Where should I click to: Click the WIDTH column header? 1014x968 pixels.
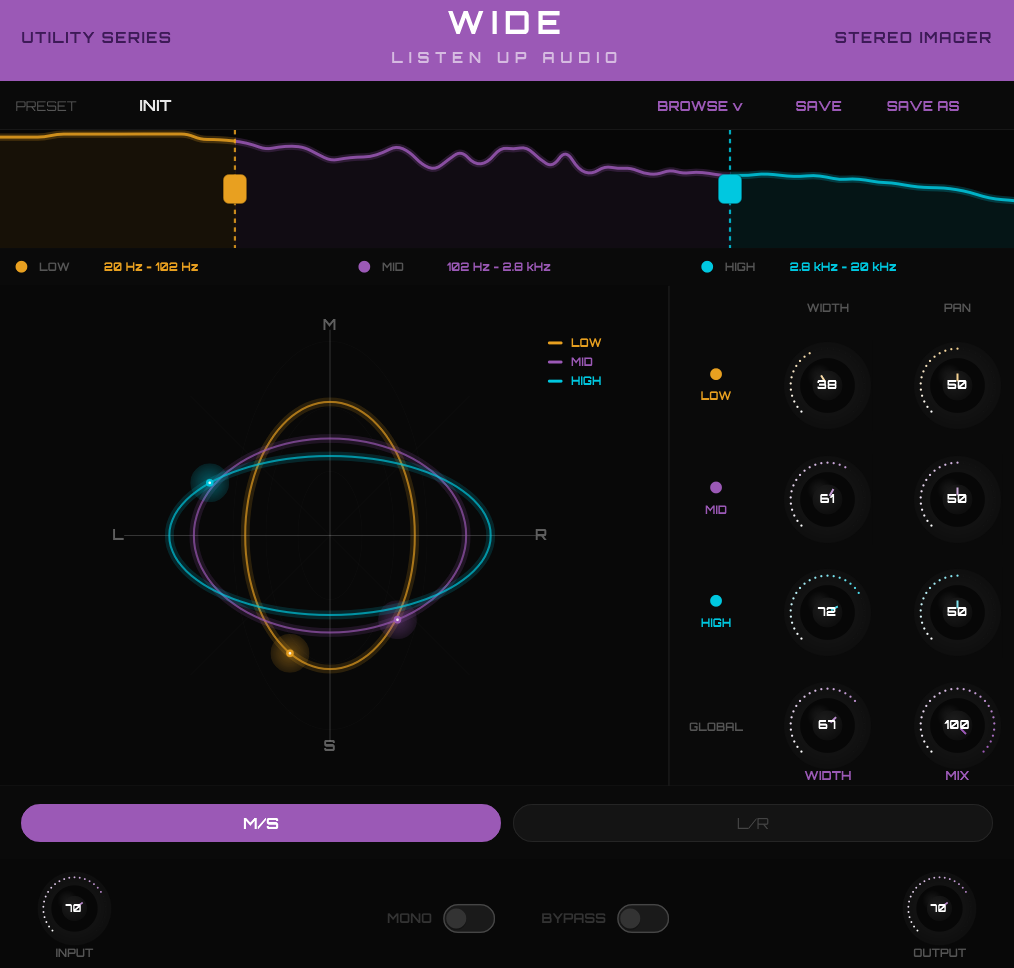(x=828, y=308)
